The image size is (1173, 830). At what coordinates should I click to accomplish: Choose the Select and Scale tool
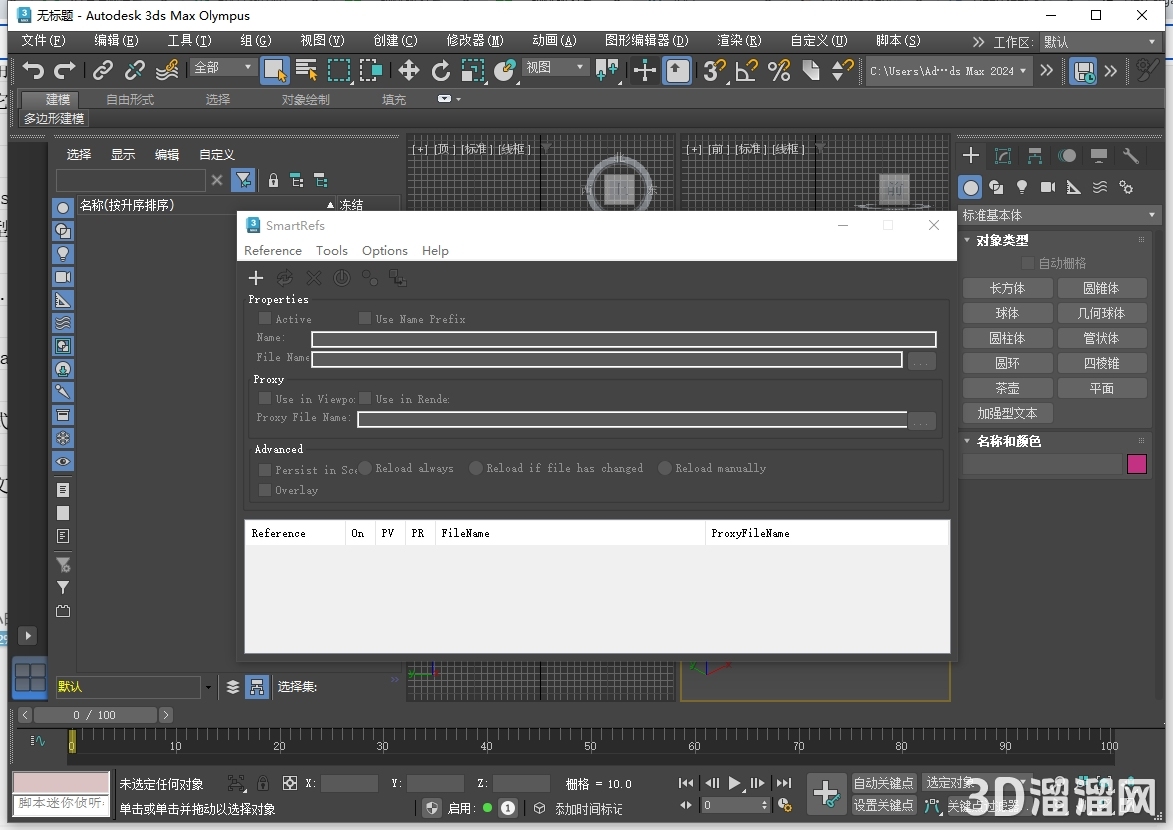[x=473, y=70]
